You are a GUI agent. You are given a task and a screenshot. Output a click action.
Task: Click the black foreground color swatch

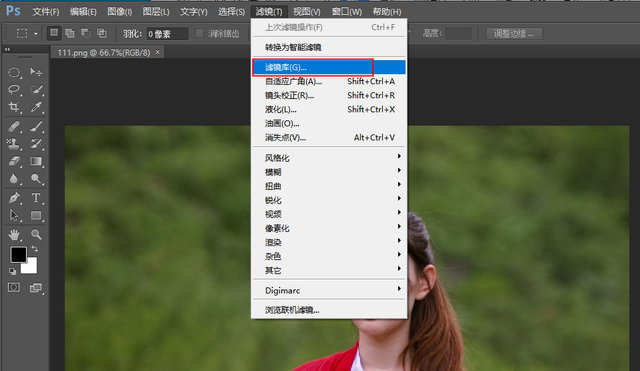coord(18,254)
